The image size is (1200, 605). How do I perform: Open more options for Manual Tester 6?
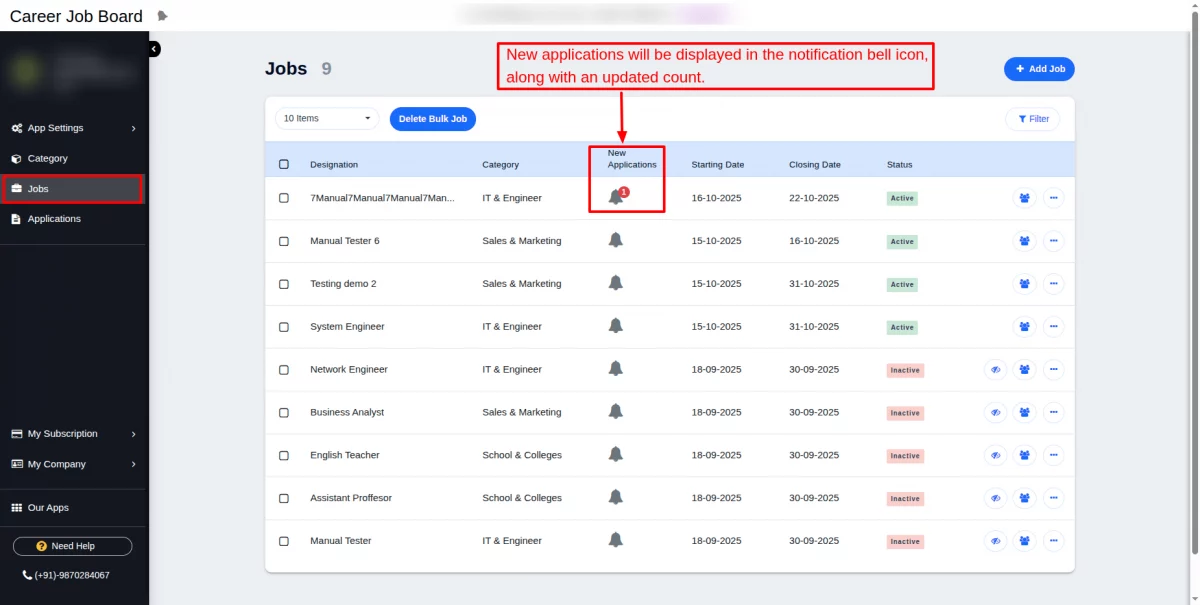pos(1054,241)
